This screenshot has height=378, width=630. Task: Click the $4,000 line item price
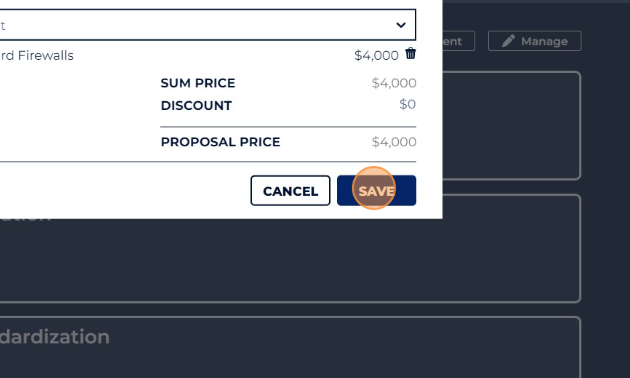click(376, 55)
